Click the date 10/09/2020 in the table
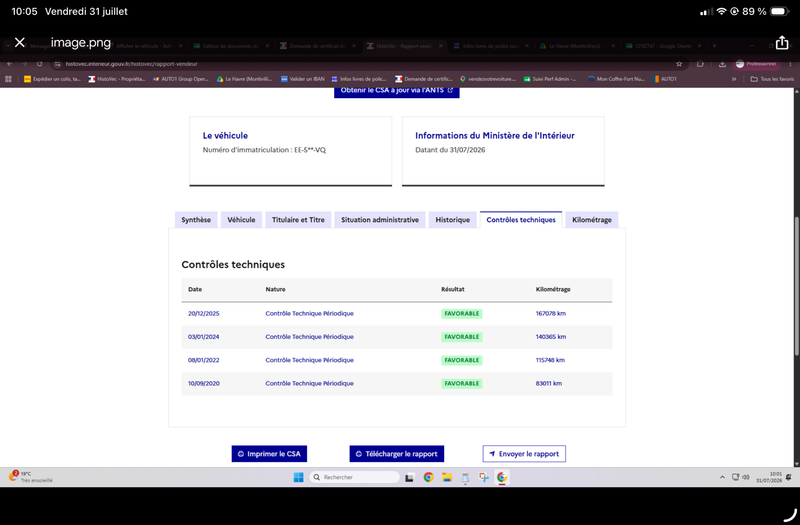The height and width of the screenshot is (525, 800). tap(204, 384)
